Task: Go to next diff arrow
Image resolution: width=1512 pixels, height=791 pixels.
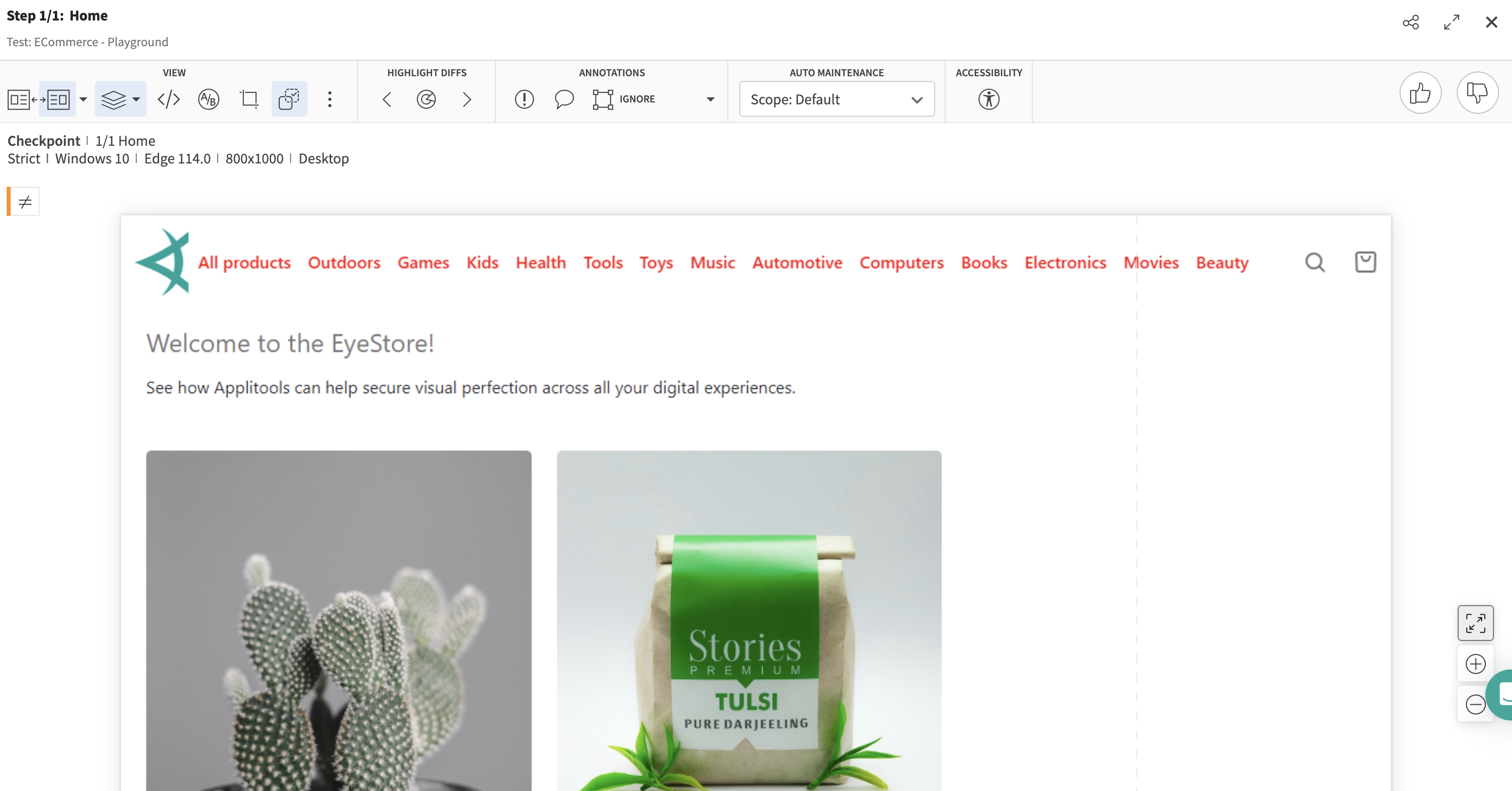Action: pos(467,99)
